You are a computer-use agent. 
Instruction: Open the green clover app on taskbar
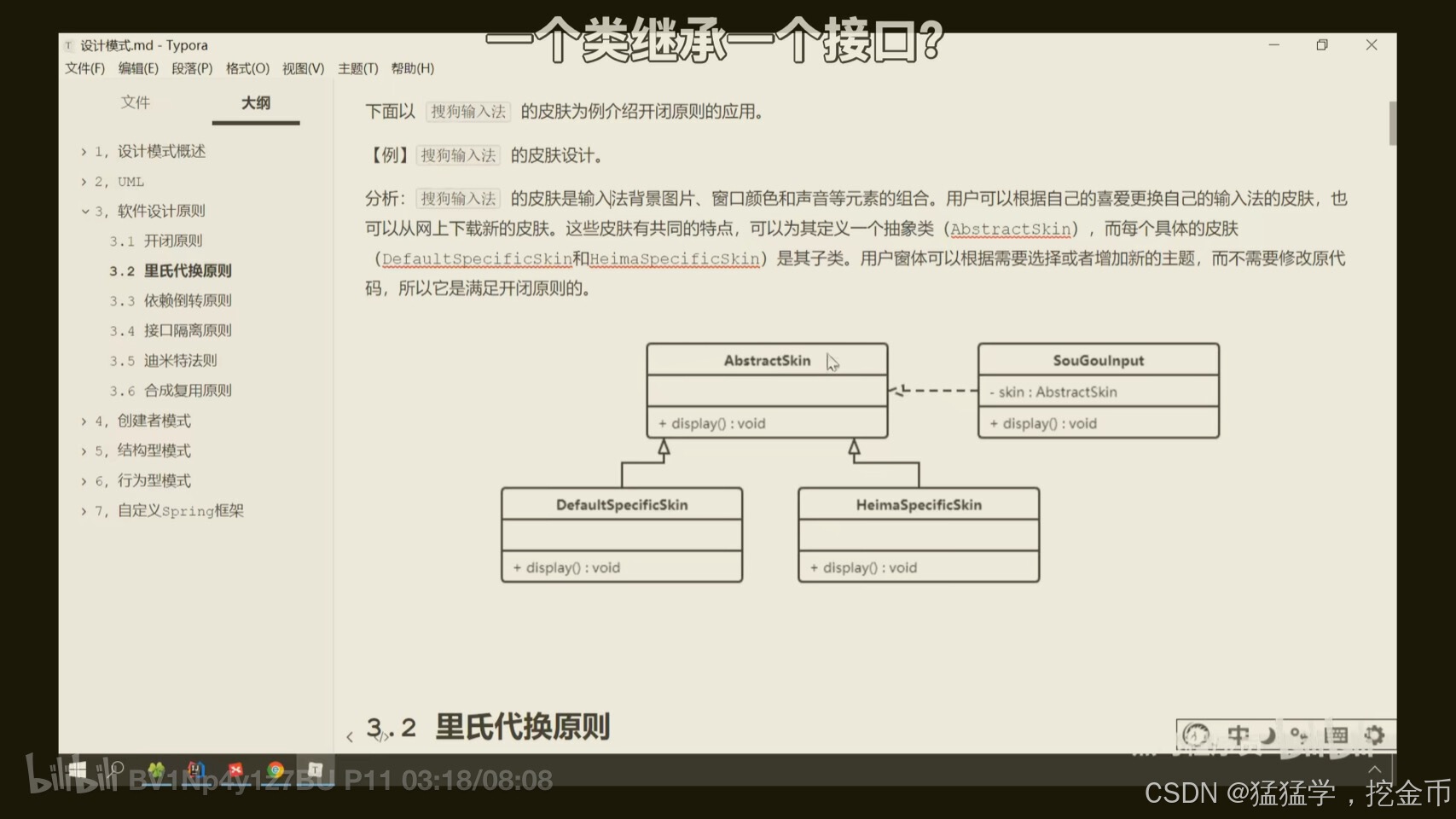[156, 770]
